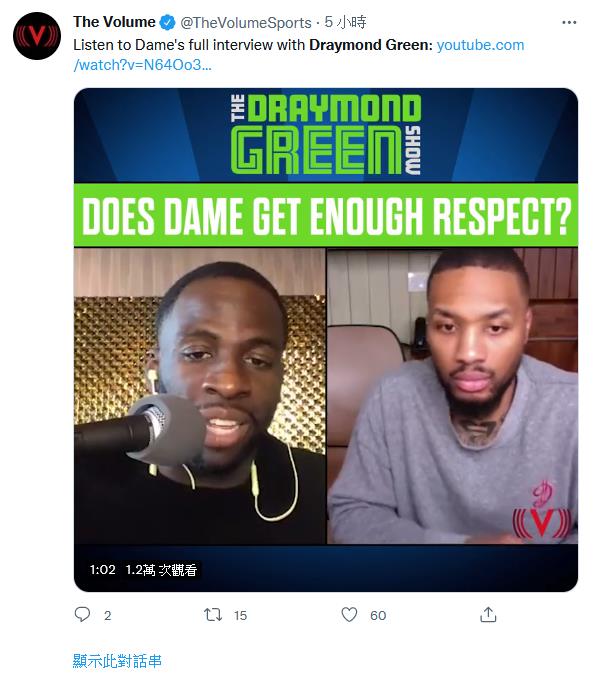The image size is (594, 683).
Task: Click the 5 小時 timestamp
Action: click(x=345, y=22)
